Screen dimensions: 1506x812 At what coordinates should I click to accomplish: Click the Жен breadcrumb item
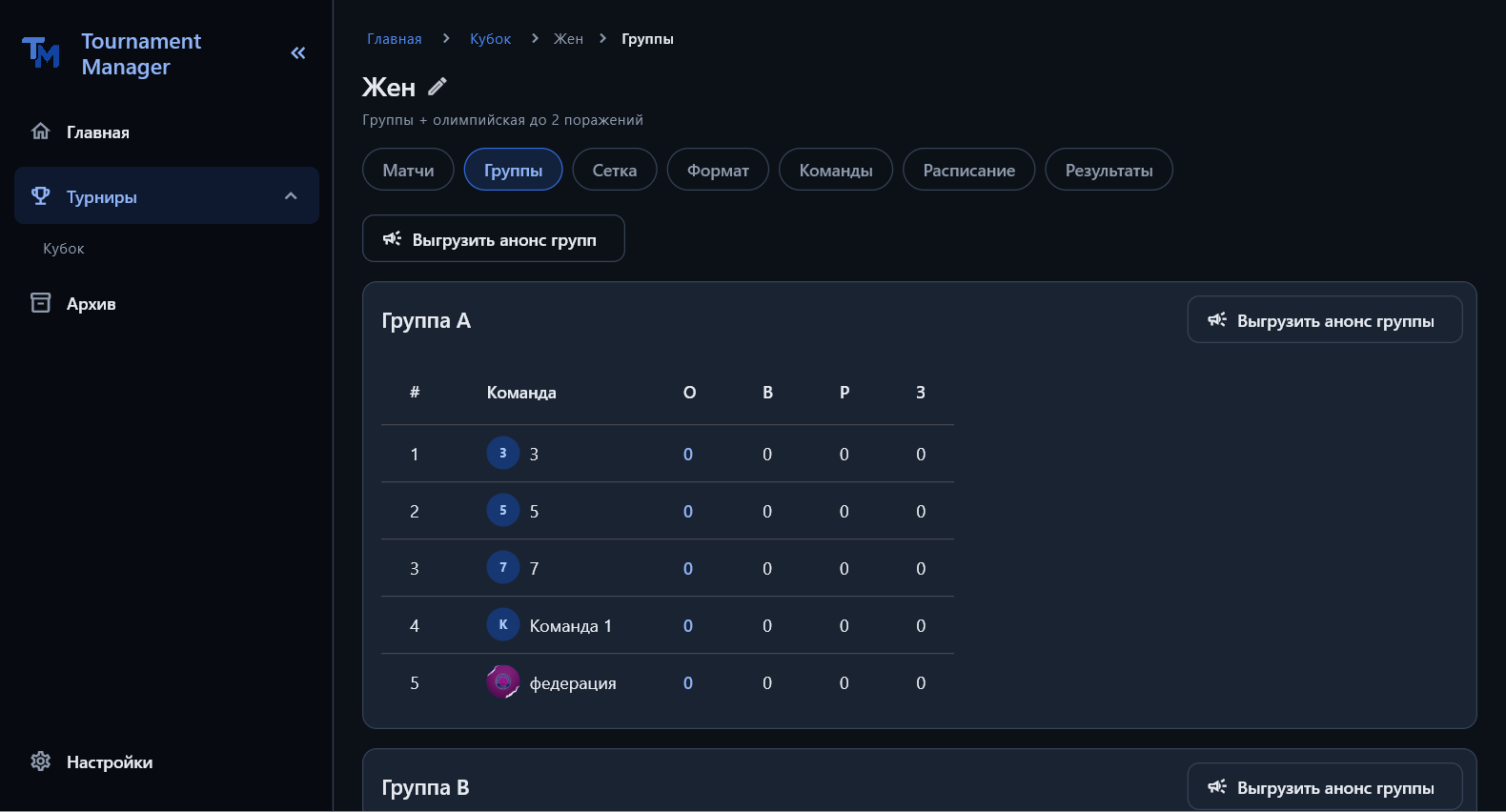568,39
